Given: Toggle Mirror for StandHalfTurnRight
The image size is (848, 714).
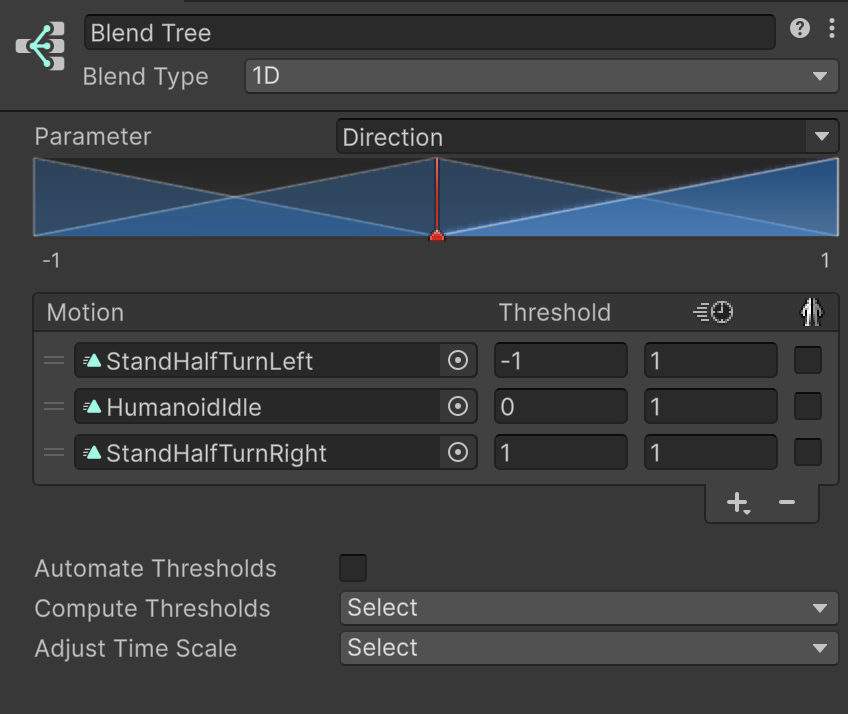Looking at the screenshot, I should [808, 452].
